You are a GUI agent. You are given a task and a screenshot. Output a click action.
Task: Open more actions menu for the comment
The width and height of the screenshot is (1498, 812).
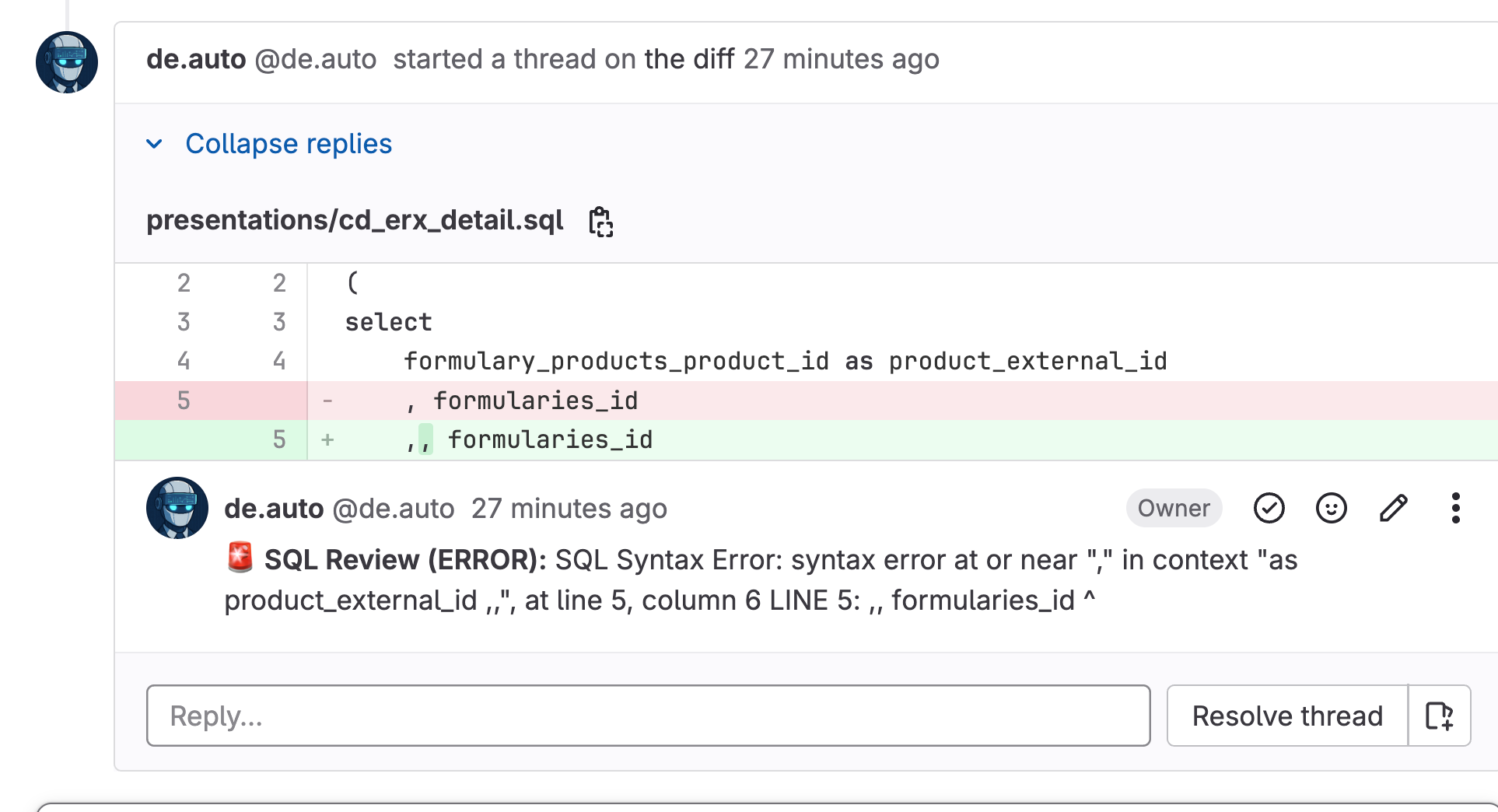(x=1455, y=508)
